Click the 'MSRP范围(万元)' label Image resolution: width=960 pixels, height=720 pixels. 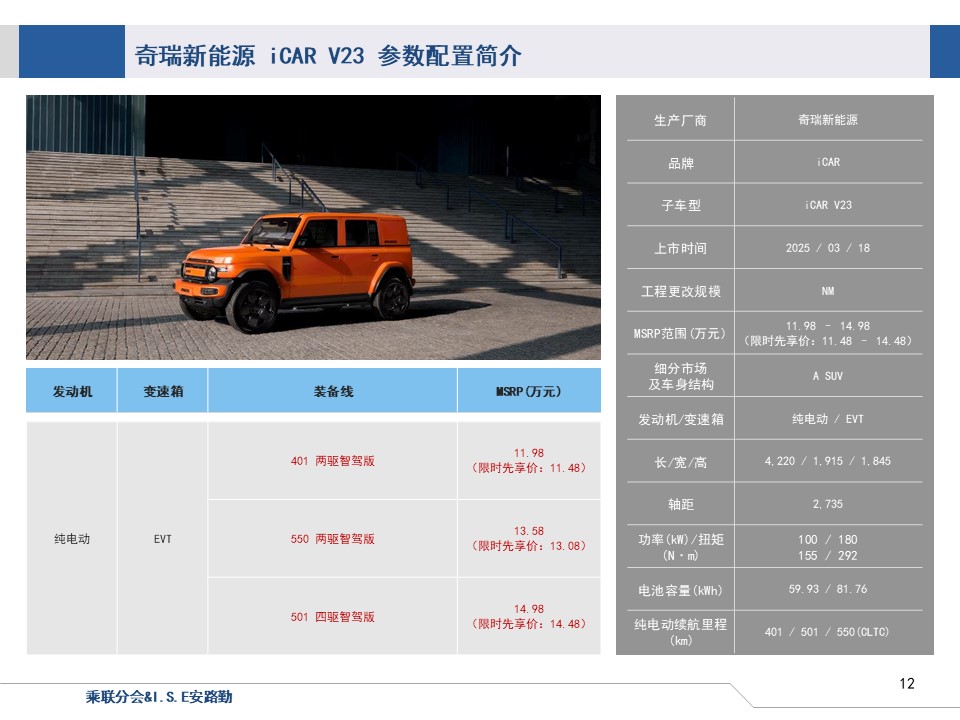tap(680, 333)
